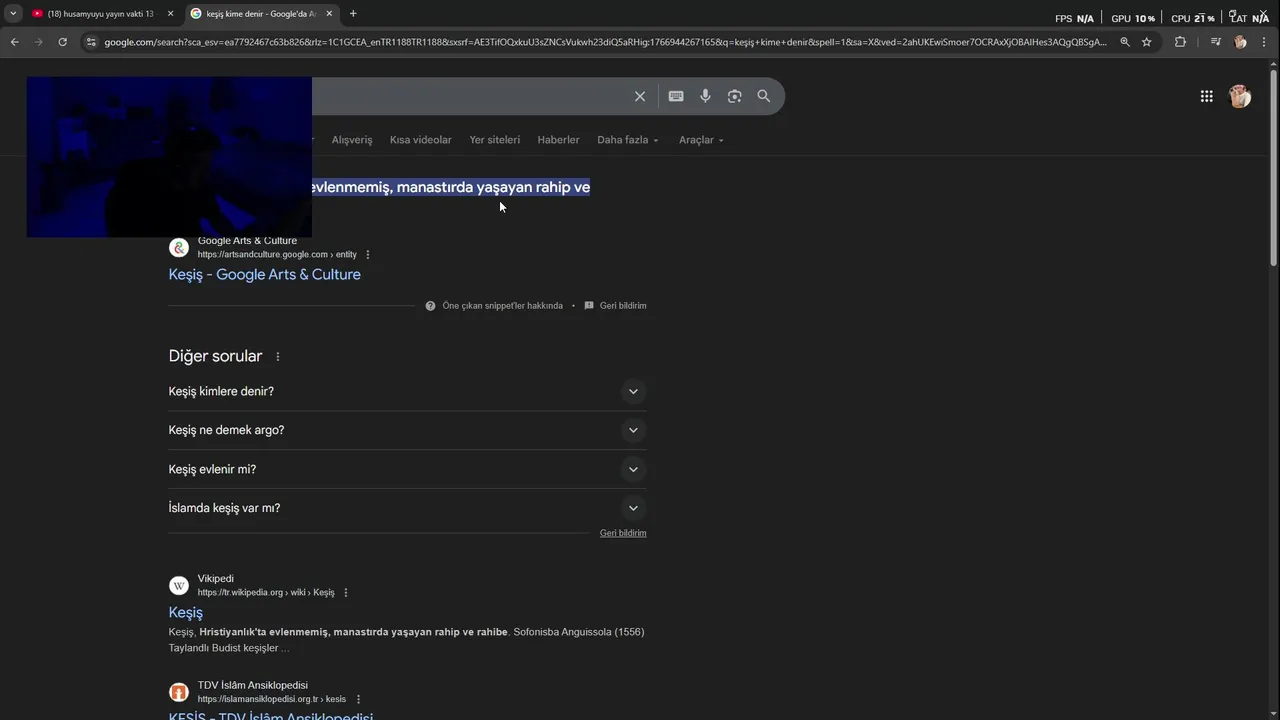The height and width of the screenshot is (720, 1280).
Task: Open more options for Google Arts & Culture result
Action: [x=368, y=254]
